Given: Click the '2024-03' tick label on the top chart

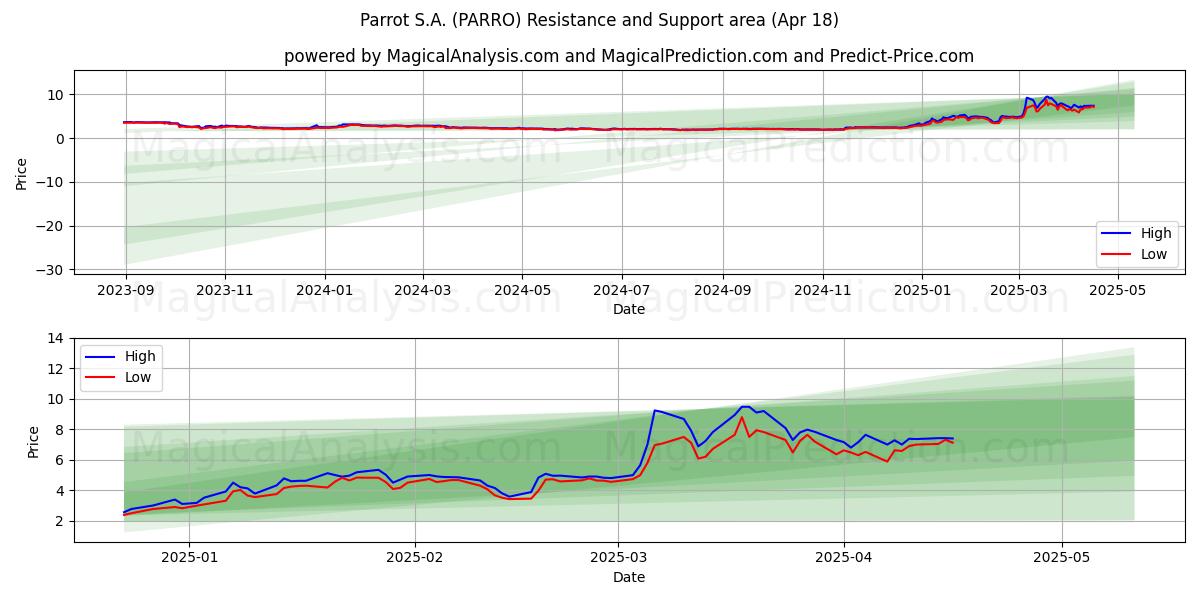Looking at the screenshot, I should point(422,289).
